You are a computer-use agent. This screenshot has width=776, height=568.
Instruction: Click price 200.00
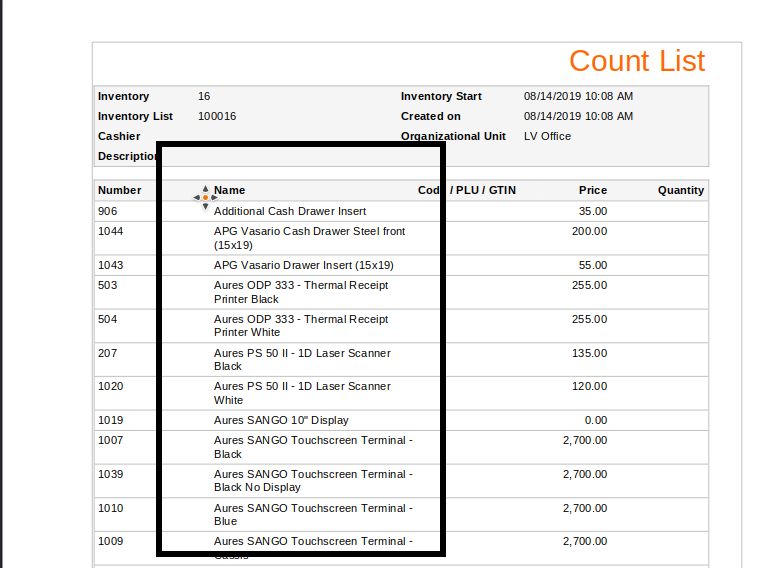[x=589, y=231]
